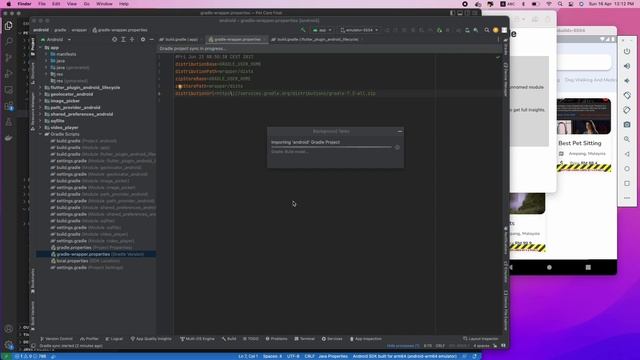Open the File menu in the macOS menu bar
The image size is (640, 360).
pos(42,4)
